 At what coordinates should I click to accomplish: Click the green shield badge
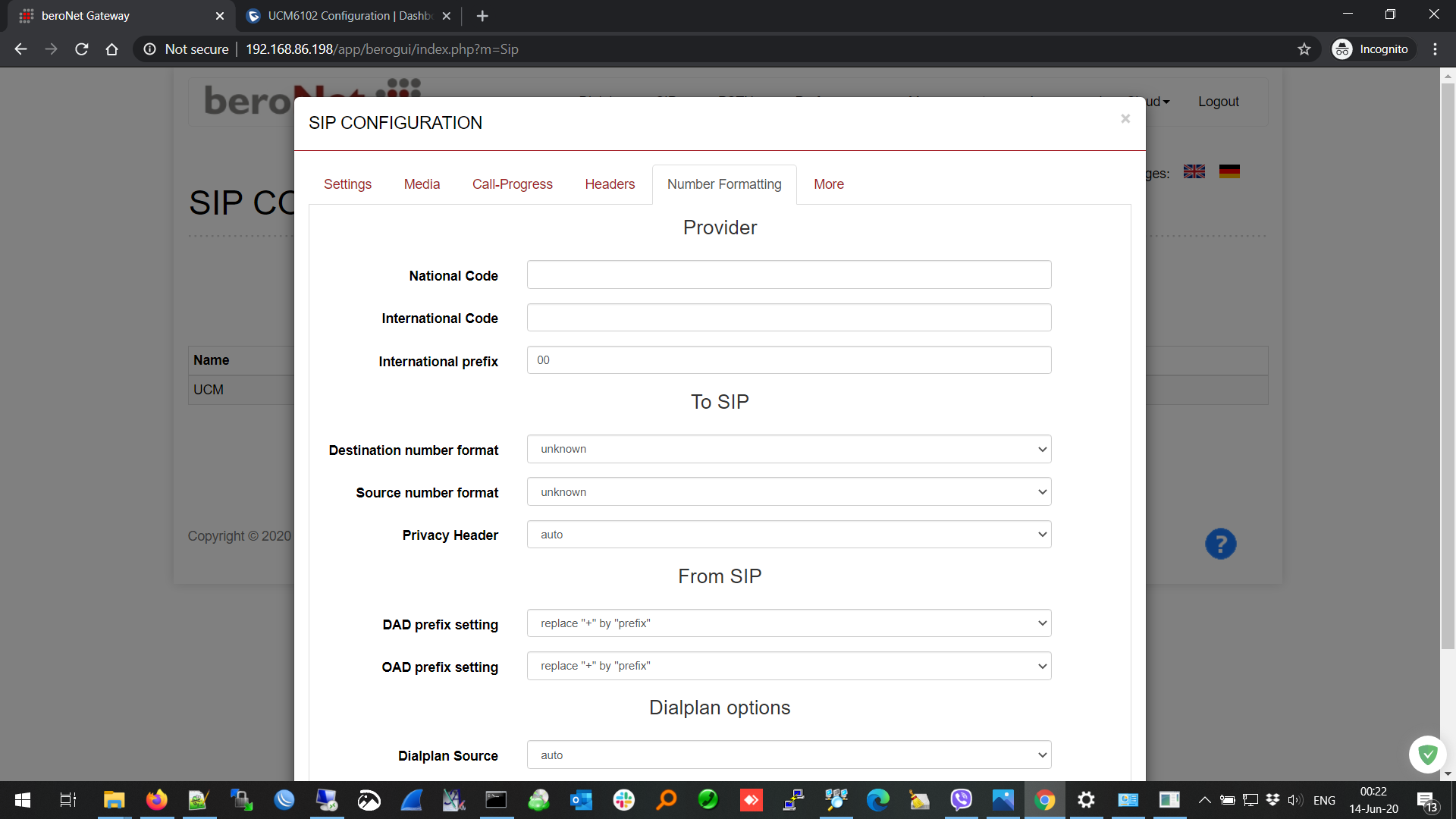click(x=1427, y=754)
